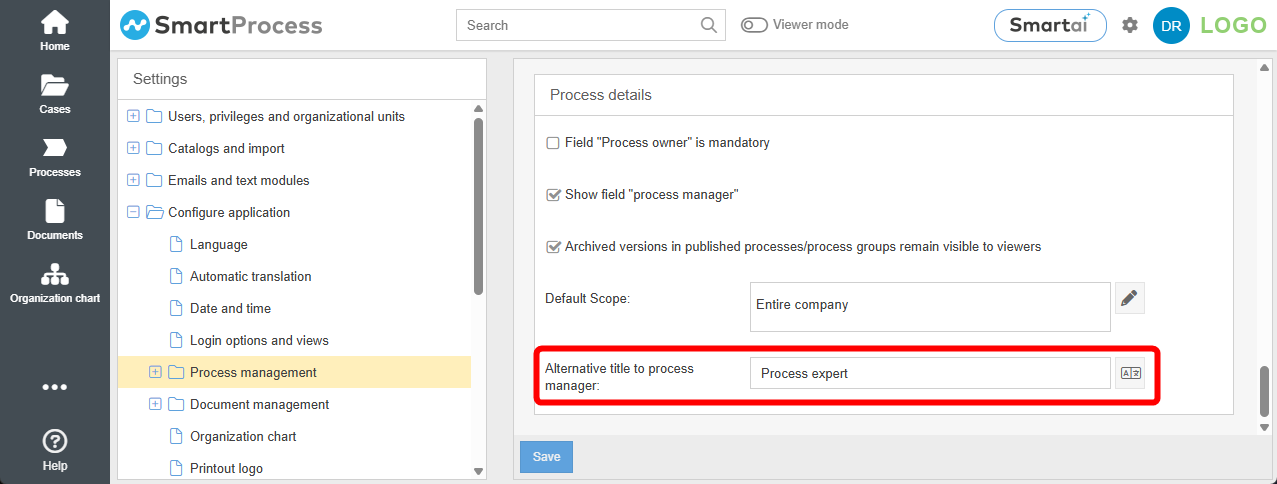Expand 'Process management' node
This screenshot has height=484, width=1277.
click(155, 372)
